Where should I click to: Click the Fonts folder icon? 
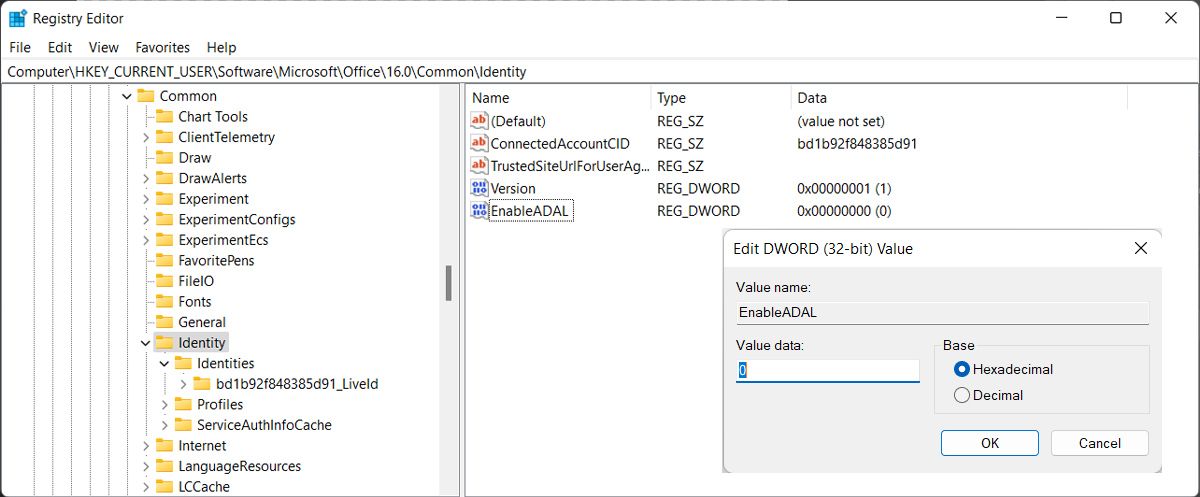(165, 301)
